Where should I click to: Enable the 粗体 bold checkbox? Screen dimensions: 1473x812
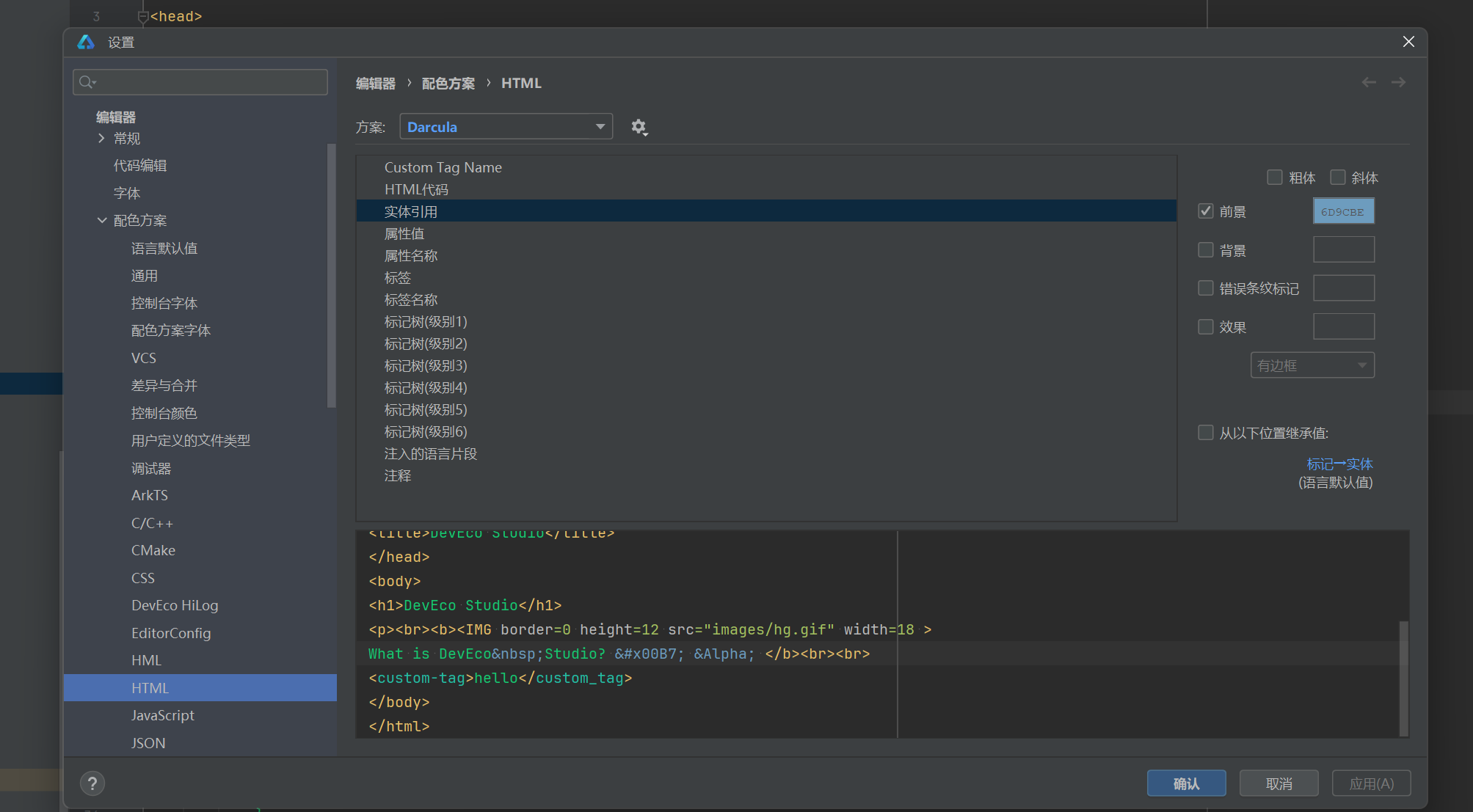pos(1275,178)
